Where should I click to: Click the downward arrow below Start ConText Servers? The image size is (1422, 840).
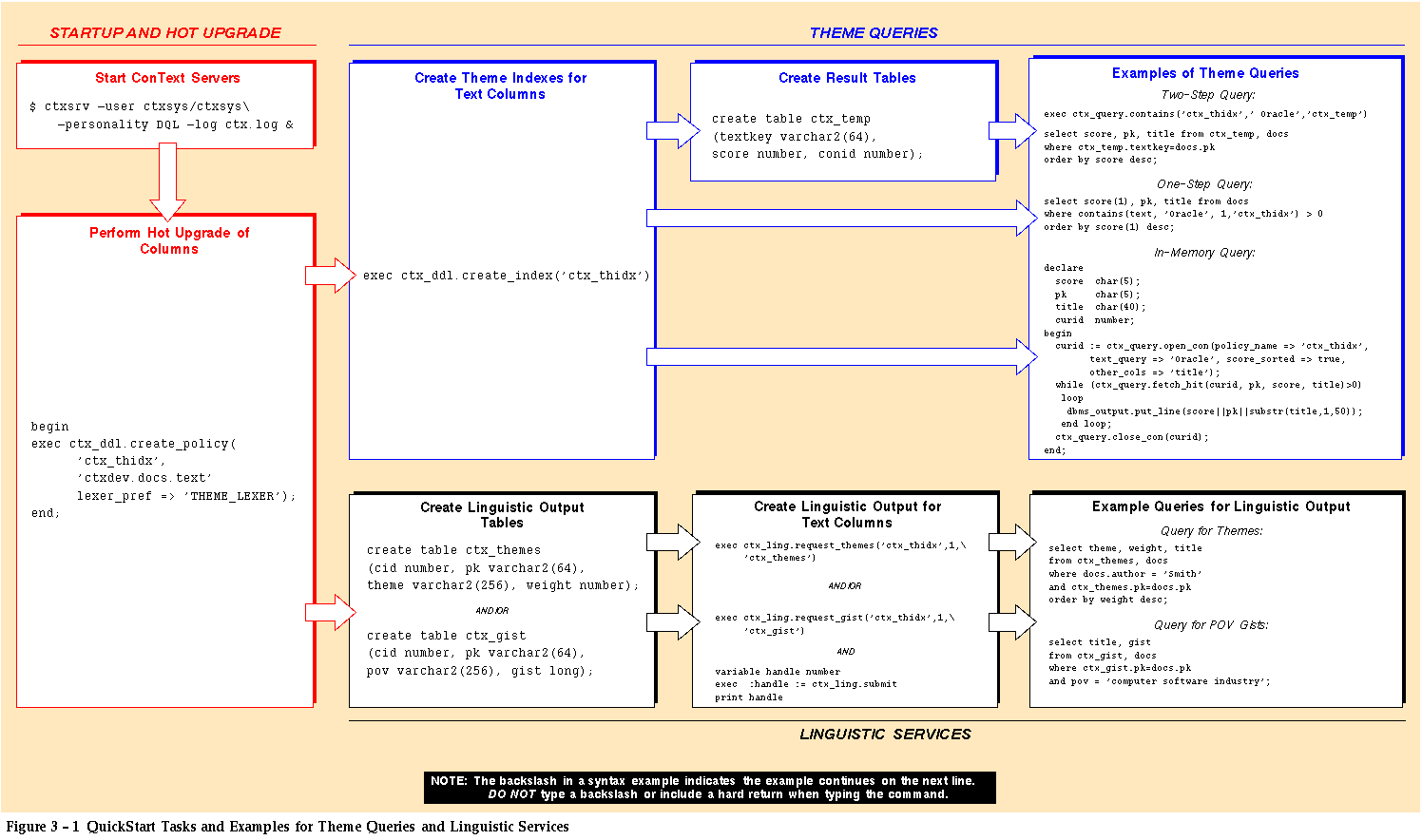point(167,181)
